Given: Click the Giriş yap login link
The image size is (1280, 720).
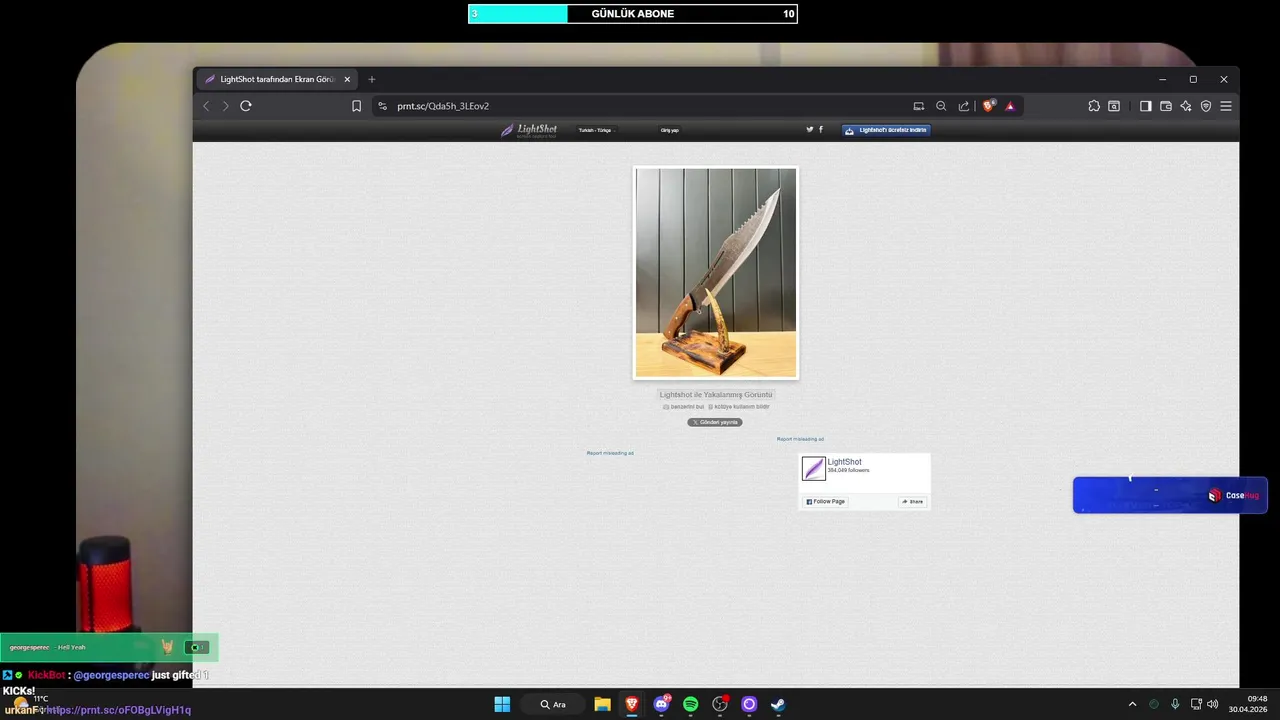Looking at the screenshot, I should (670, 130).
